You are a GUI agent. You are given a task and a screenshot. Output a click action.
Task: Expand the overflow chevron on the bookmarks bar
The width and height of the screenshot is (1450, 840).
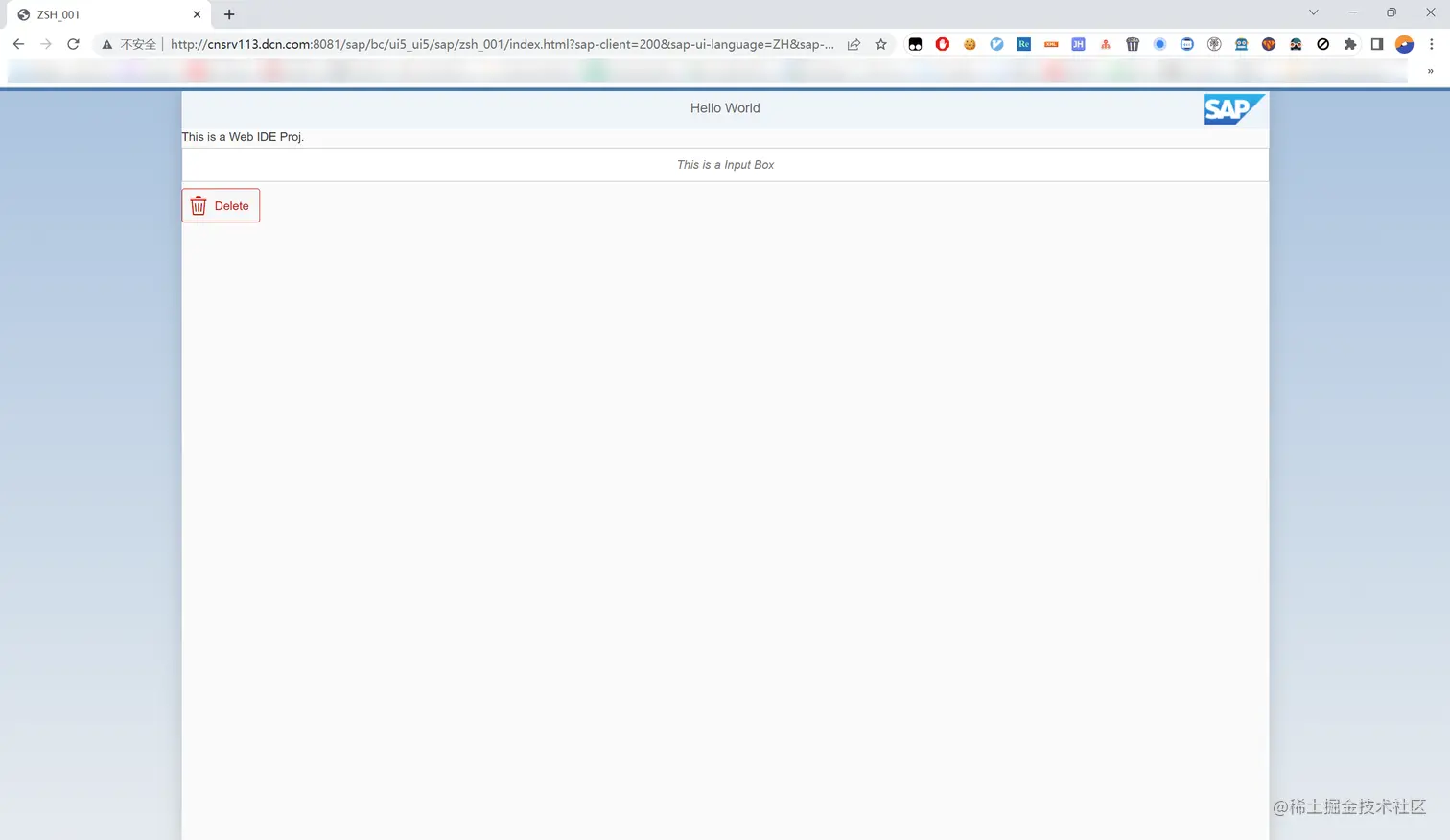1430,70
